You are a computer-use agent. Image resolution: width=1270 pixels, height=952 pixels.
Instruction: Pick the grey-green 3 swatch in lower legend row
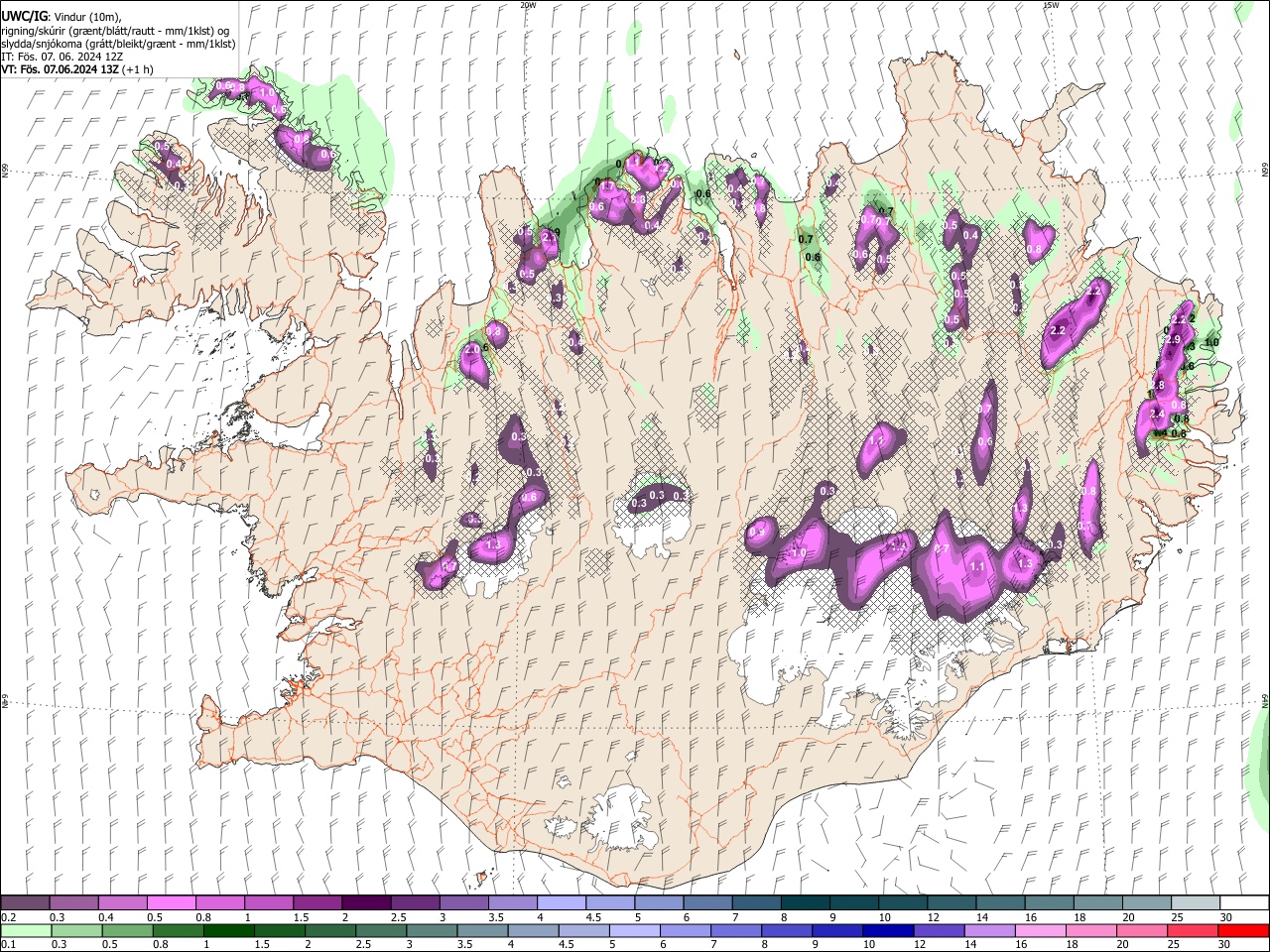[x=431, y=930]
